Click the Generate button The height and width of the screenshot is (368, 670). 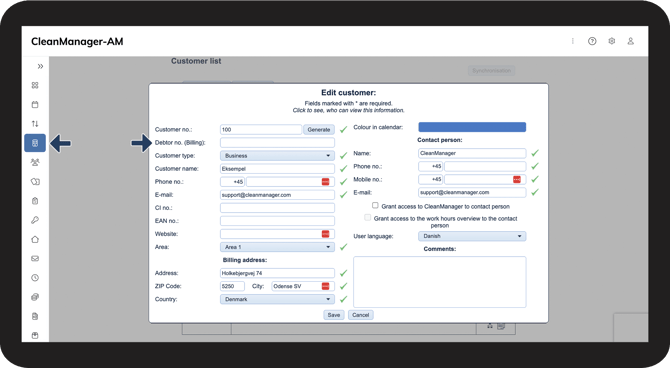319,130
